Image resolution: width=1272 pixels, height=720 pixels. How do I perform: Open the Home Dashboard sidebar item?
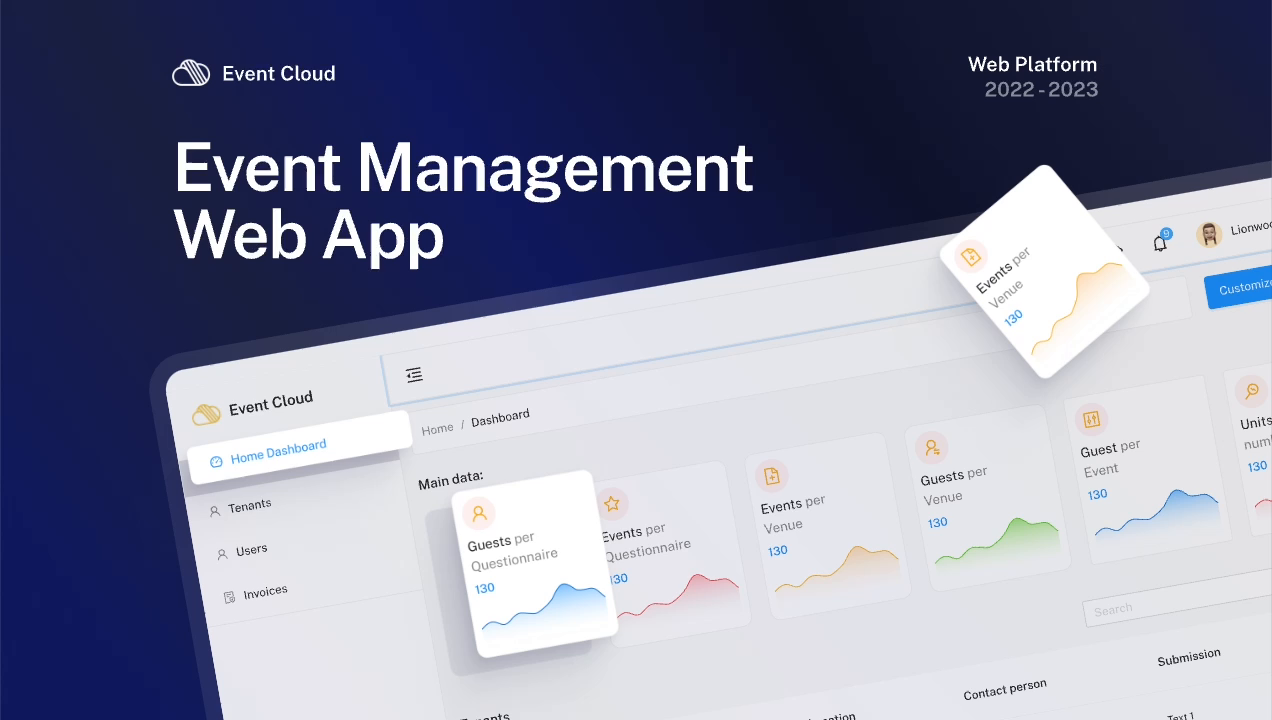pos(299,448)
